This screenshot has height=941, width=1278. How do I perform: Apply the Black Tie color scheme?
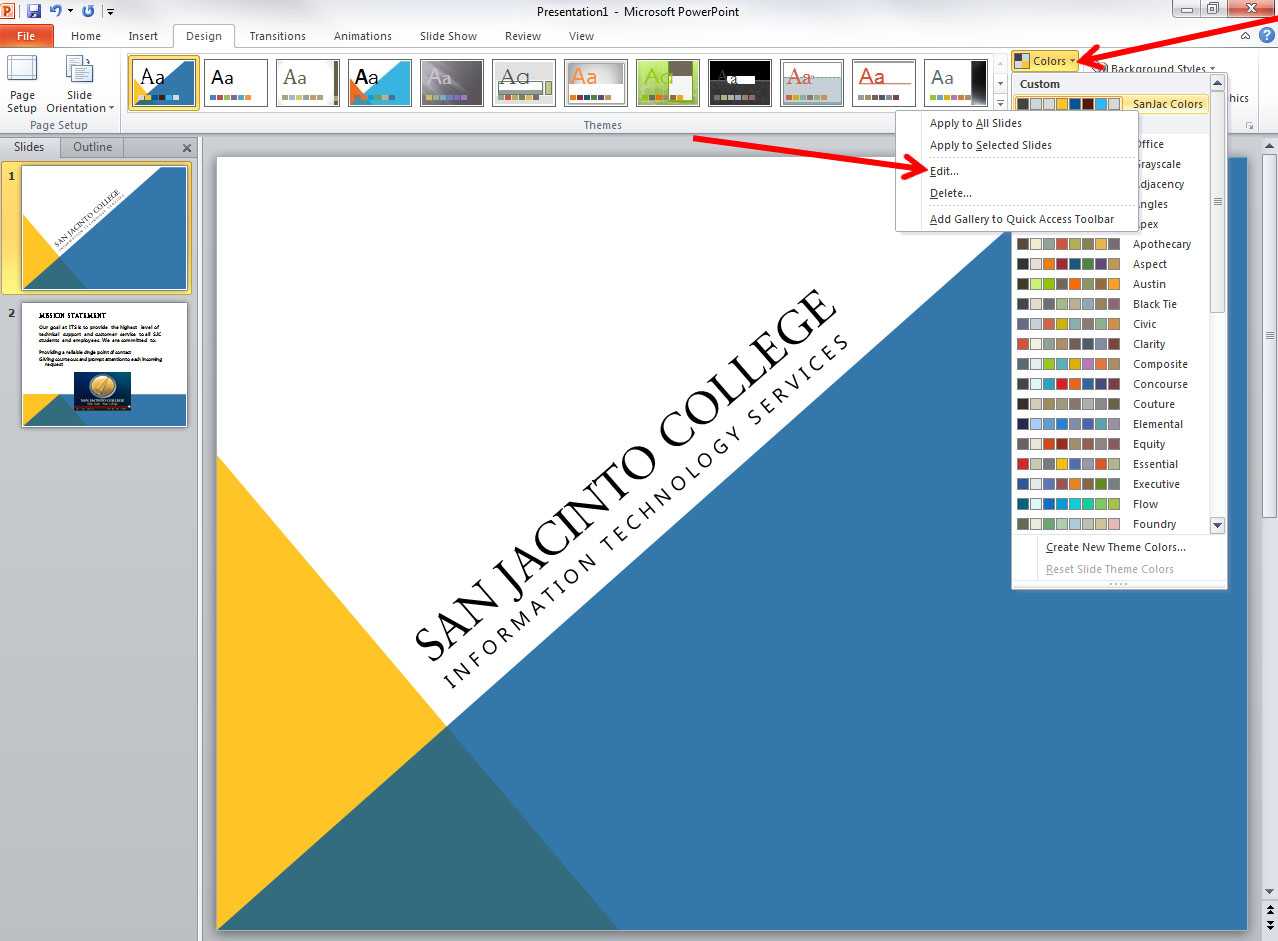[1111, 304]
